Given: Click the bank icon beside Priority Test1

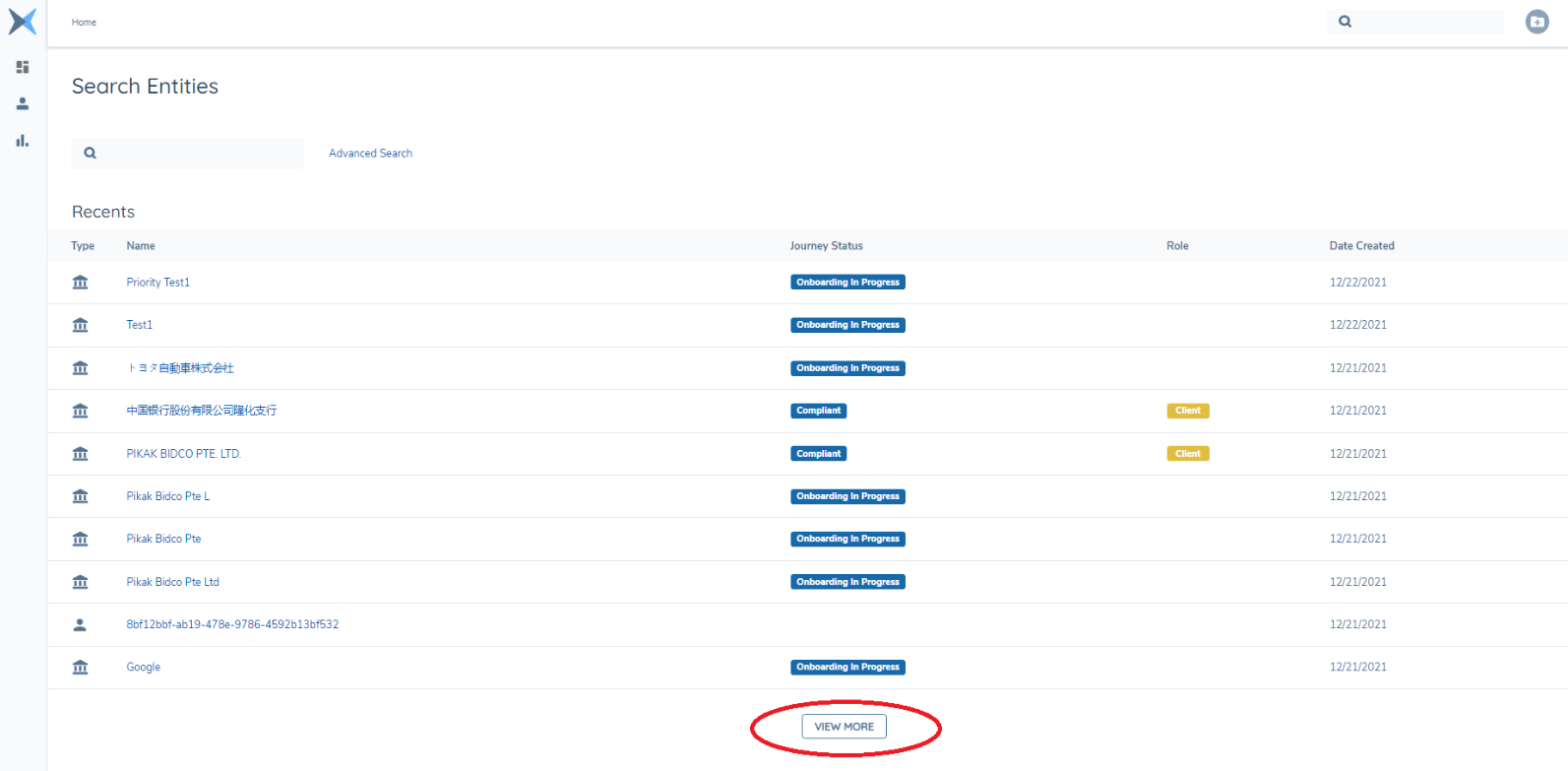Looking at the screenshot, I should coord(81,283).
